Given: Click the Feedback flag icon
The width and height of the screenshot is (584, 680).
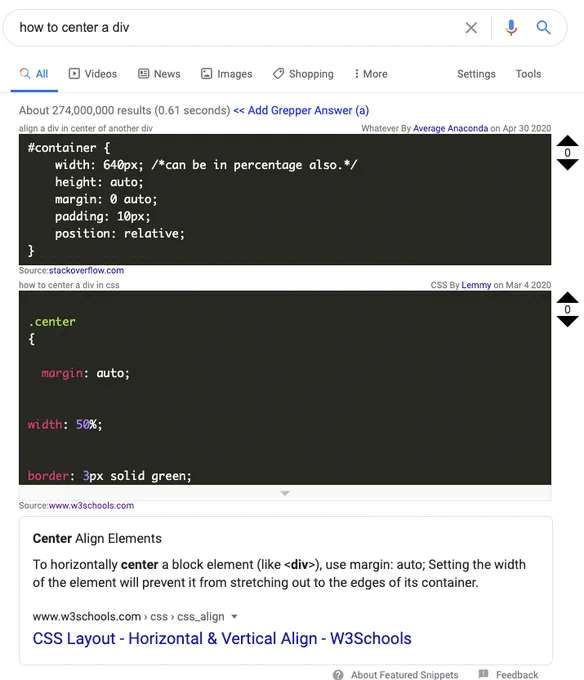Looking at the screenshot, I should click(x=483, y=674).
